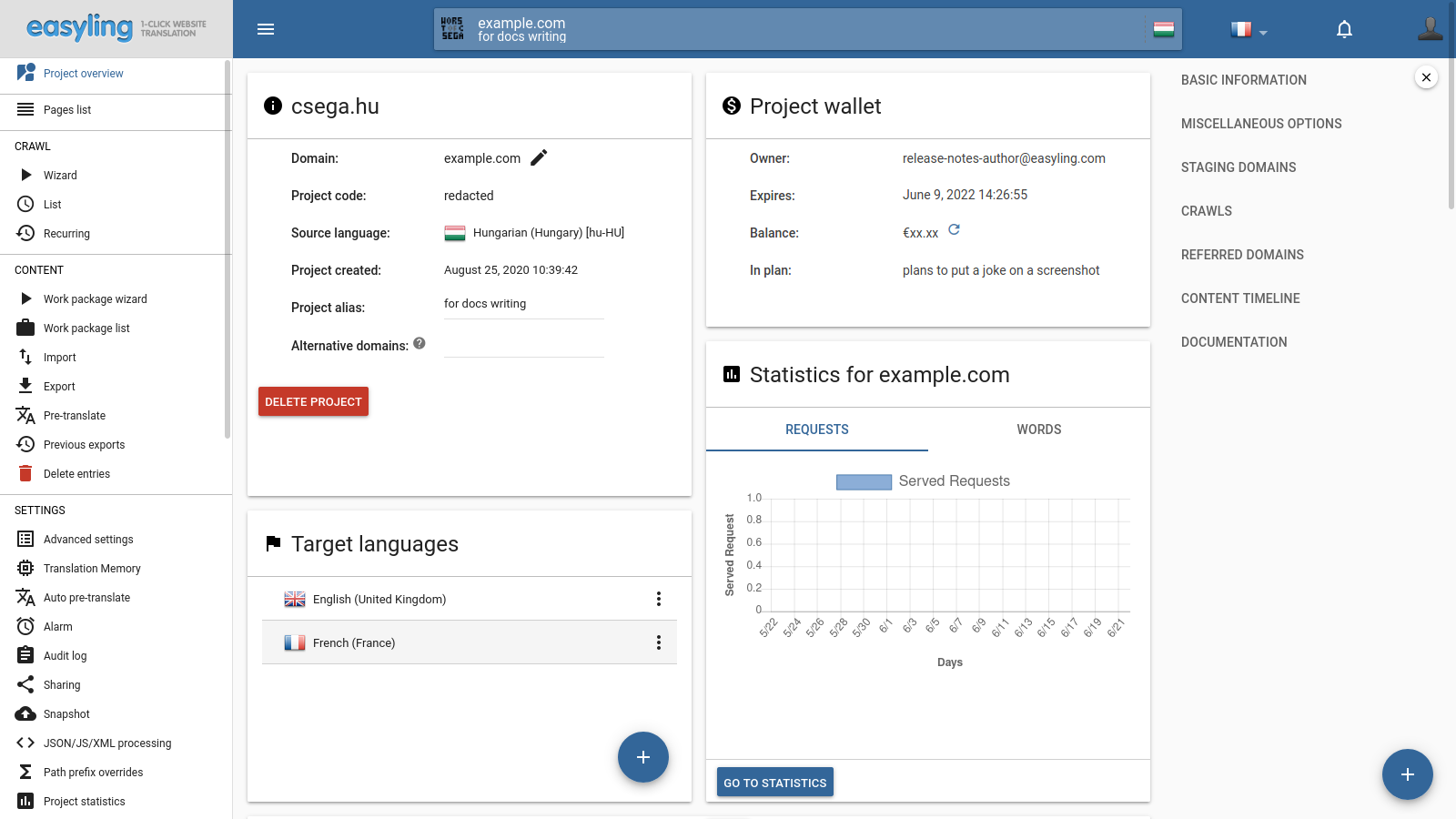Select the Requests statistics tab
1456x819 pixels.
[816, 430]
